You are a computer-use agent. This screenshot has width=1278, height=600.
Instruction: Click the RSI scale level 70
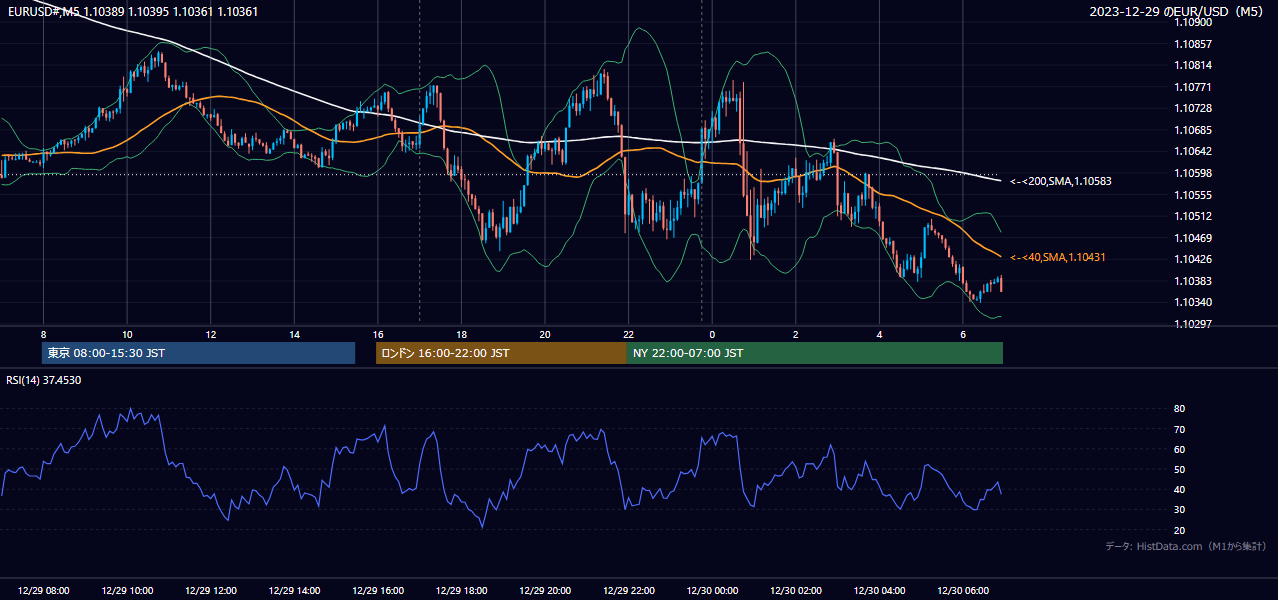click(x=1180, y=429)
